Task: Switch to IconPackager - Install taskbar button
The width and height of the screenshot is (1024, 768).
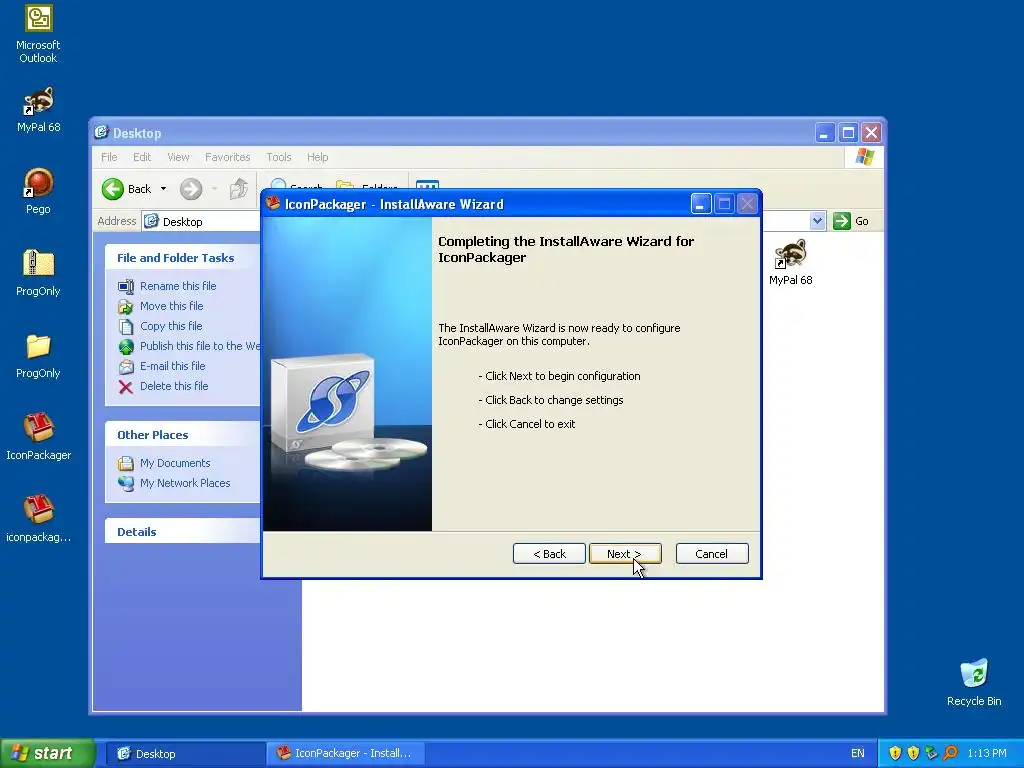Action: tap(346, 754)
